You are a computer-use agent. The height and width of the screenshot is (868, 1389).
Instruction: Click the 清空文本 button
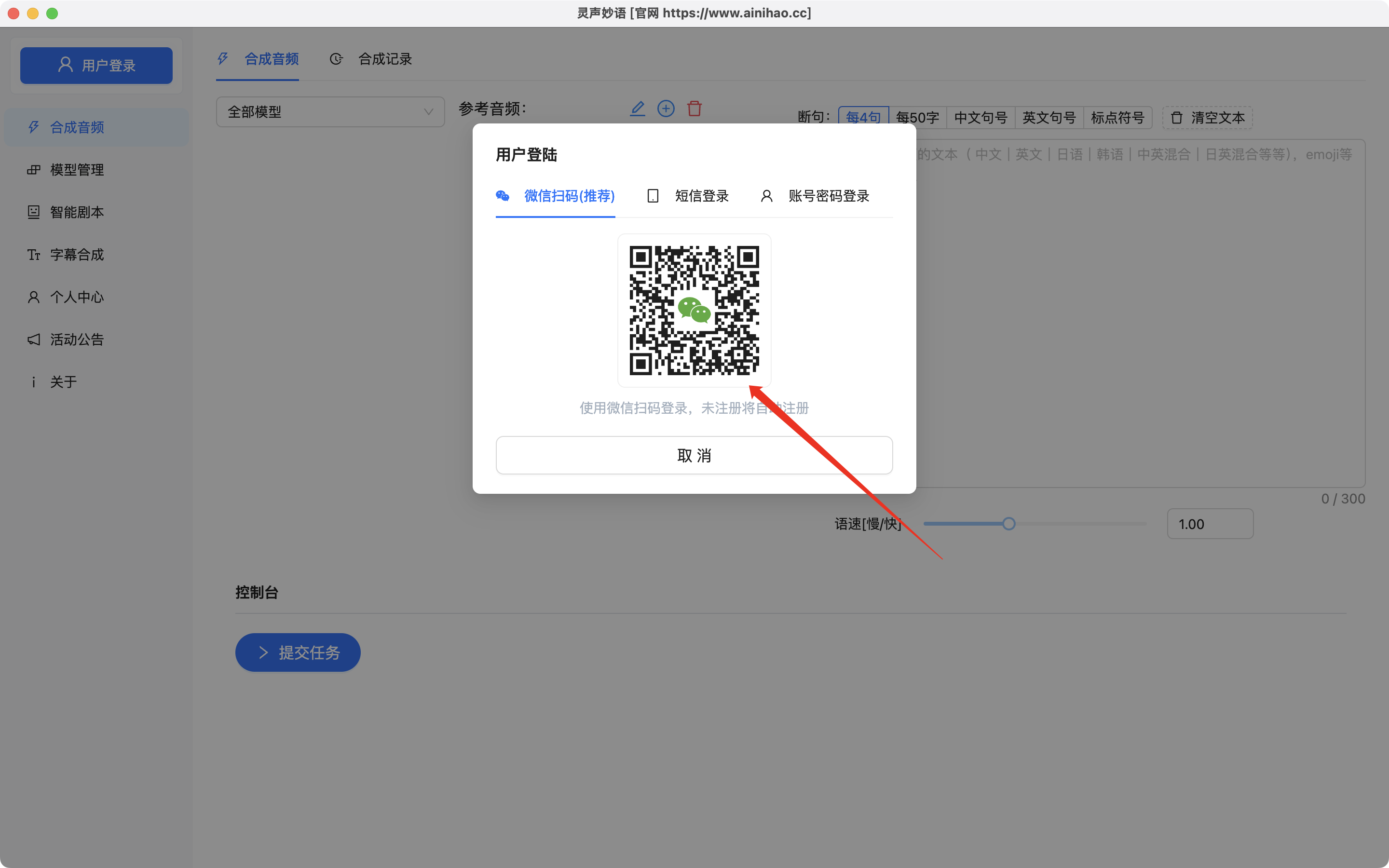1208,118
